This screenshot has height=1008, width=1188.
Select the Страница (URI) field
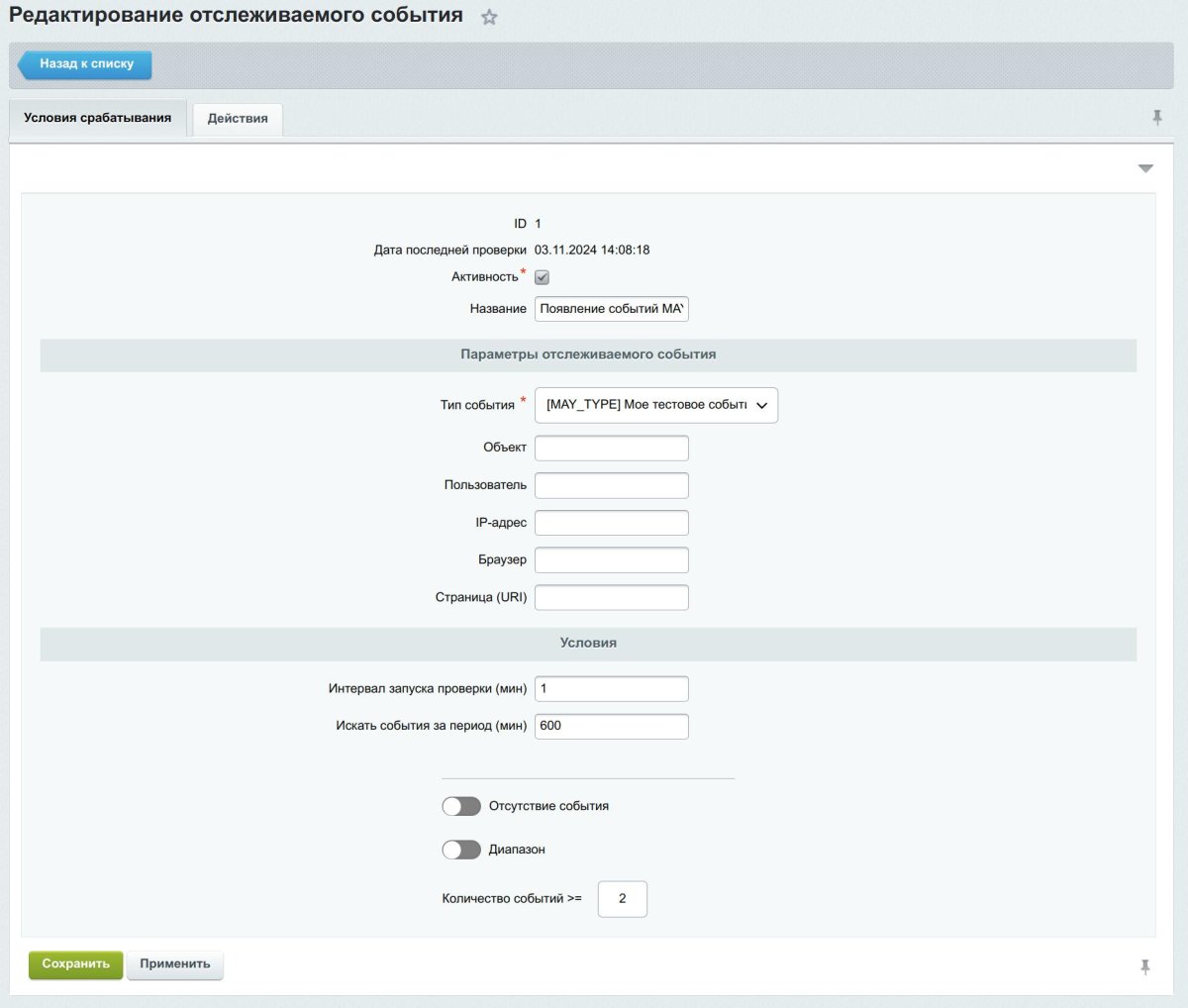(x=611, y=596)
